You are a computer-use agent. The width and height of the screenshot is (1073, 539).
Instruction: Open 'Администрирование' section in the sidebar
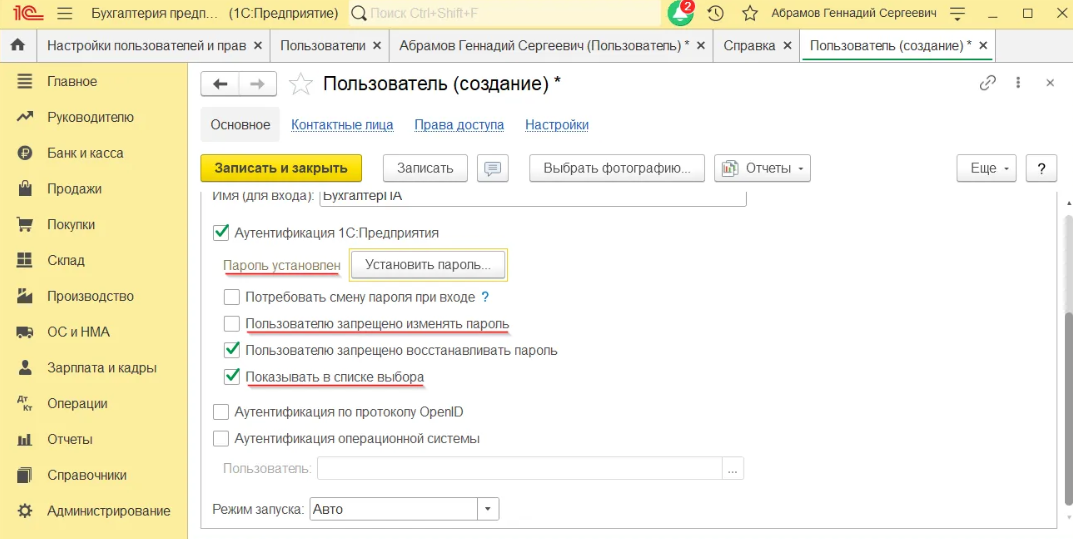coord(108,511)
